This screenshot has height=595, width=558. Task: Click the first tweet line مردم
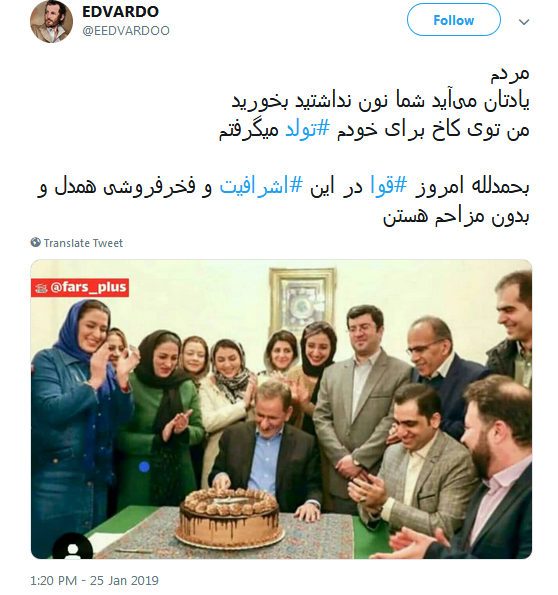click(510, 73)
